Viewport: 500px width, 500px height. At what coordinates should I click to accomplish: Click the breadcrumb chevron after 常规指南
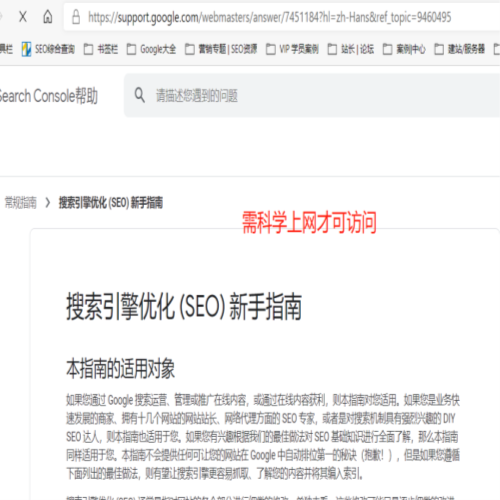[x=48, y=202]
